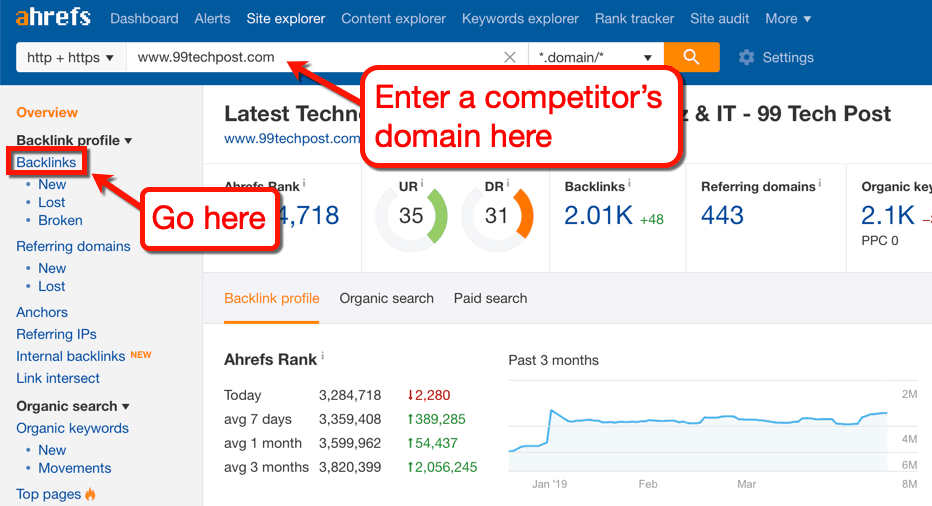The height and width of the screenshot is (506, 932).
Task: Click the avg 7 days value 3,359,408
Action: (350, 419)
